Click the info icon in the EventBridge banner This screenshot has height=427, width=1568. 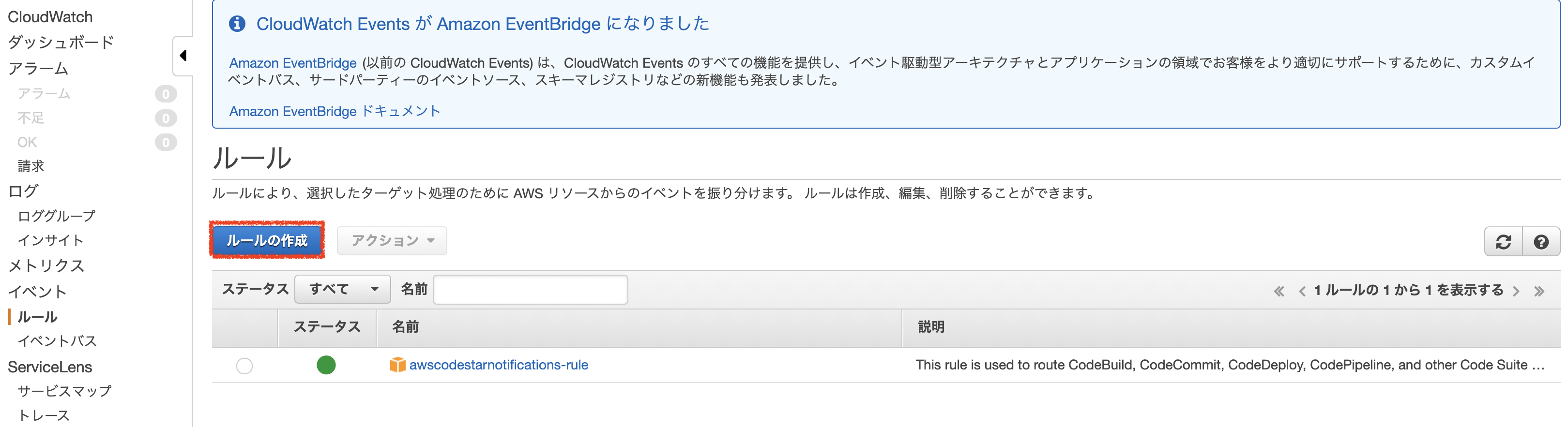click(237, 24)
